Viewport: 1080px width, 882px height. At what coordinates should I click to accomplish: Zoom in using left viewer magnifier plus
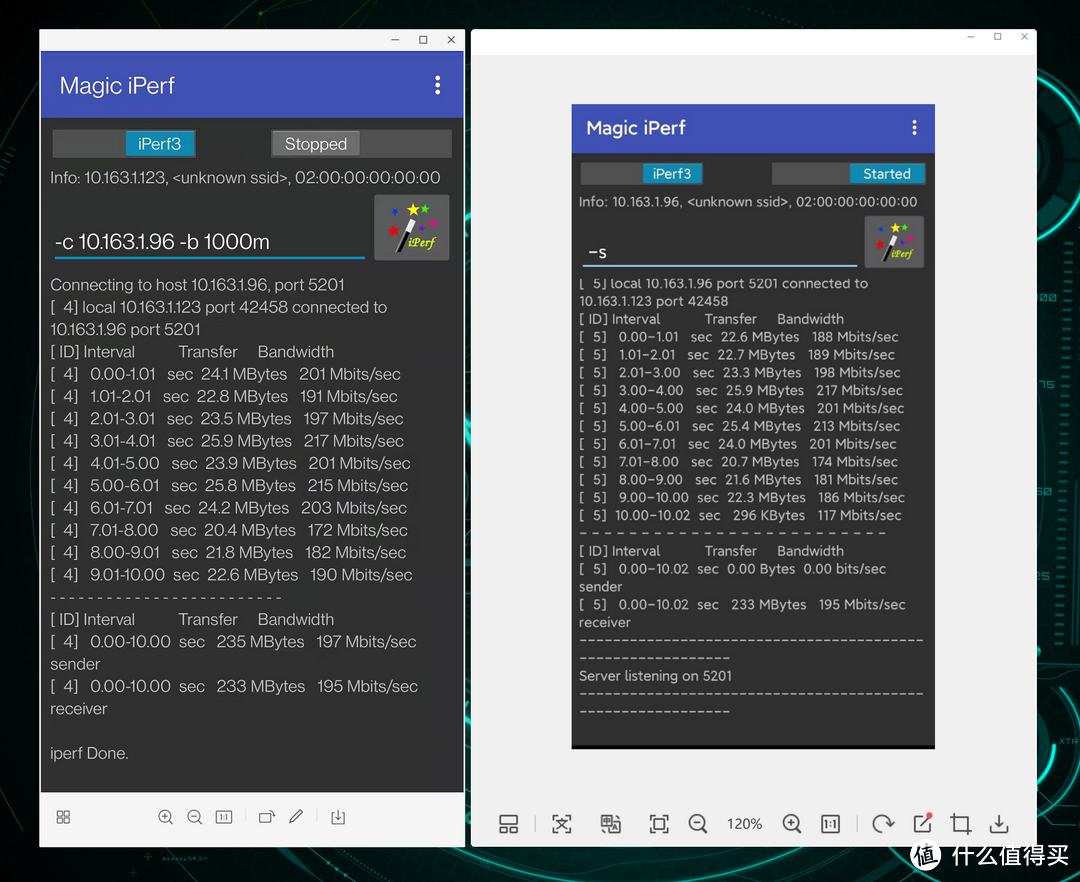coord(165,817)
